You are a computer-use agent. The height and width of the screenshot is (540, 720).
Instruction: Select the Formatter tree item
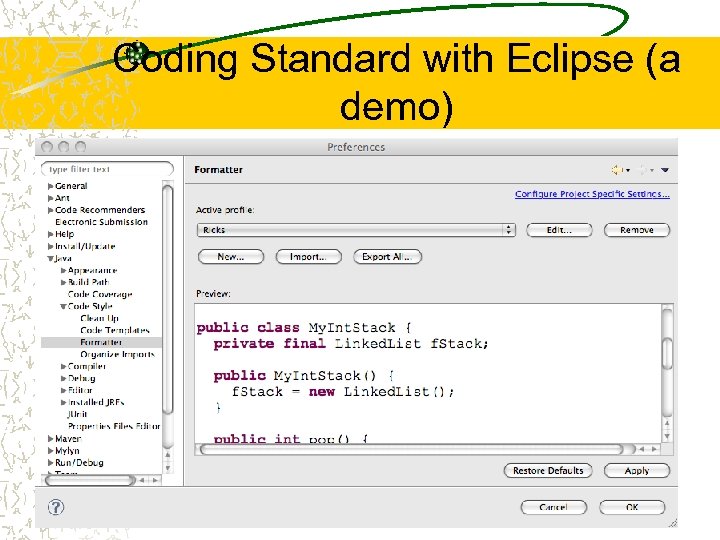pyautogui.click(x=101, y=342)
